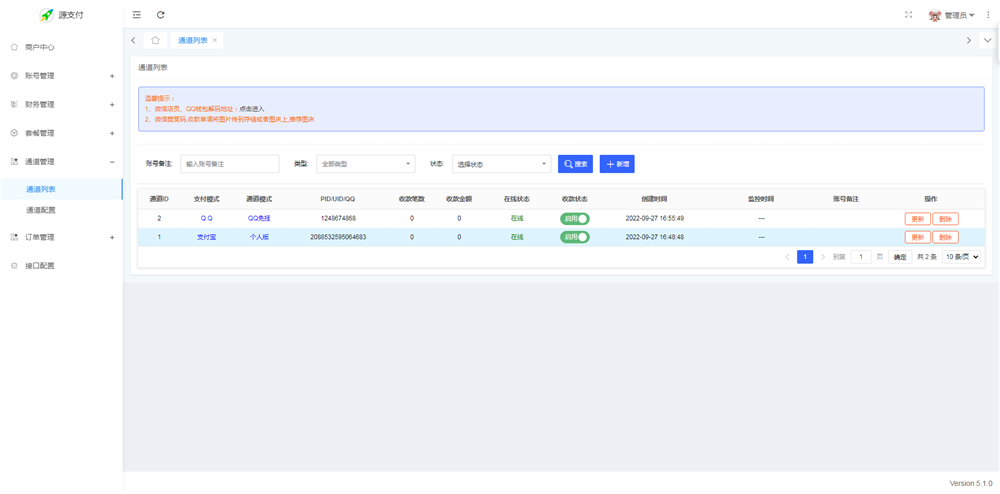Click the creation time 2022-09-27 16:55:49
This screenshot has width=1000, height=494.
point(655,219)
